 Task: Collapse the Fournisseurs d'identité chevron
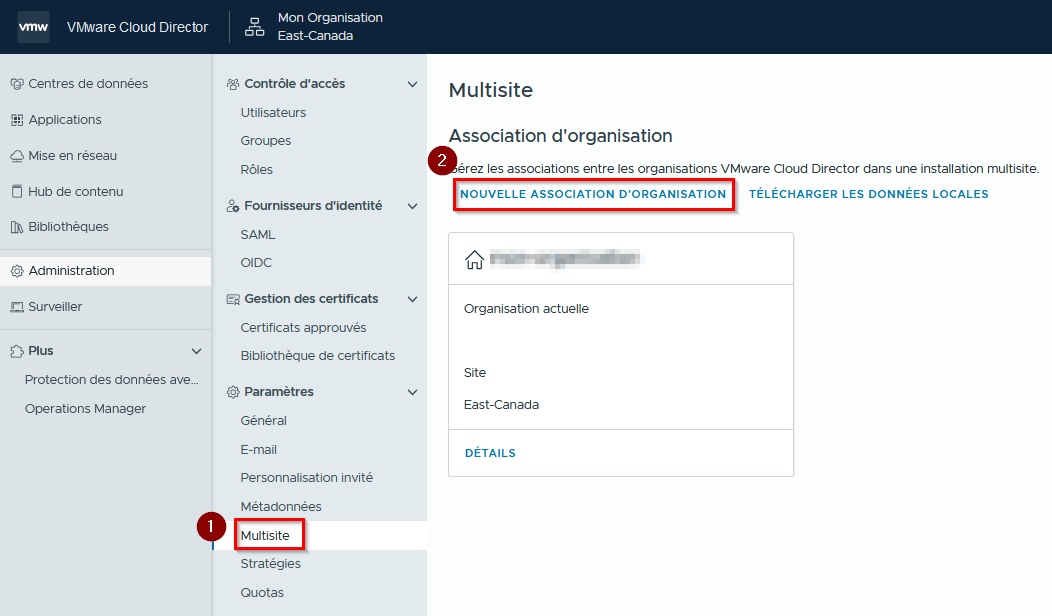click(x=413, y=206)
